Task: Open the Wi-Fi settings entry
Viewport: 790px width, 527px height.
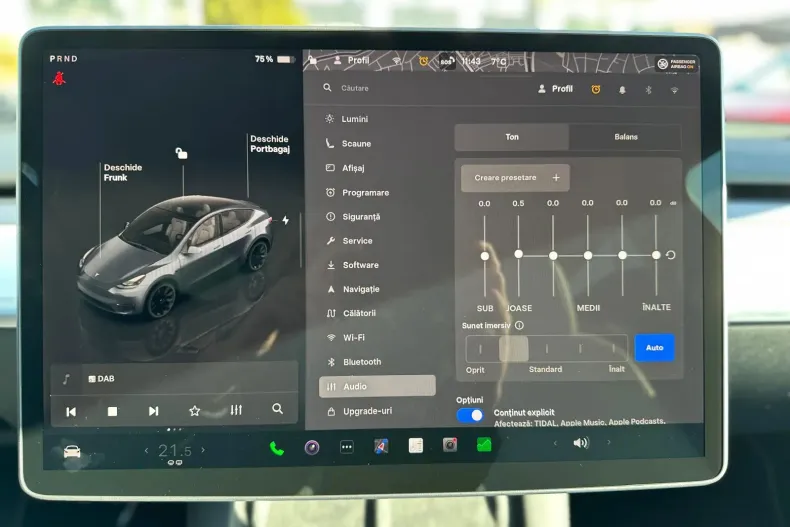Action: (346, 338)
